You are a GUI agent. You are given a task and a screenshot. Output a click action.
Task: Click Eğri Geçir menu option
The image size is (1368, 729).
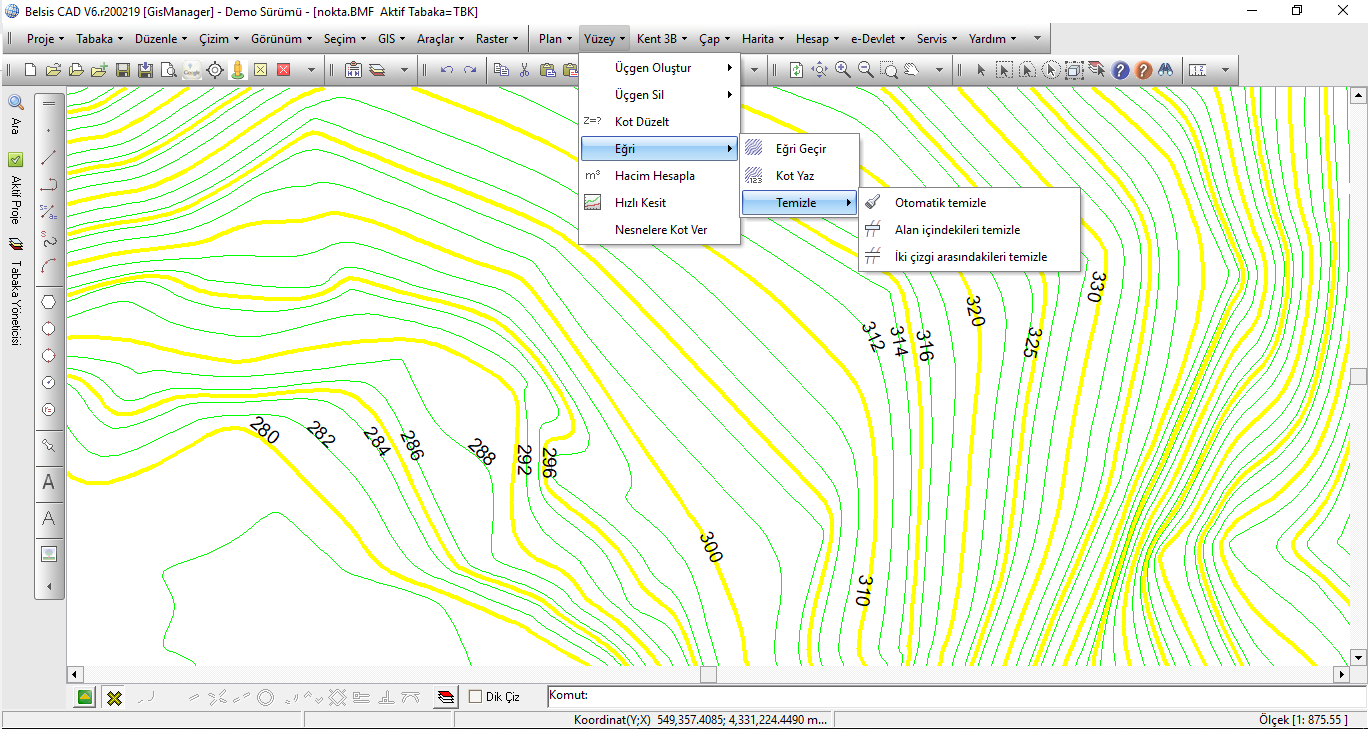[x=800, y=149]
